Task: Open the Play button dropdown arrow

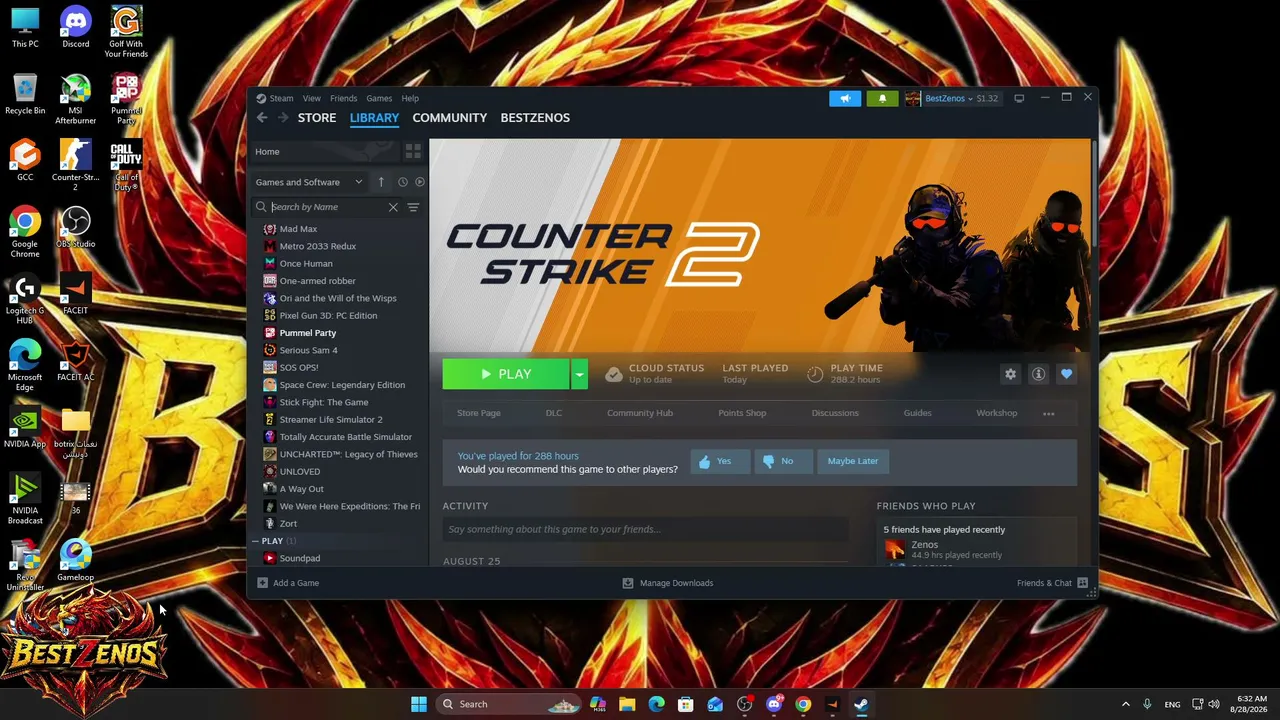Action: pyautogui.click(x=578, y=374)
